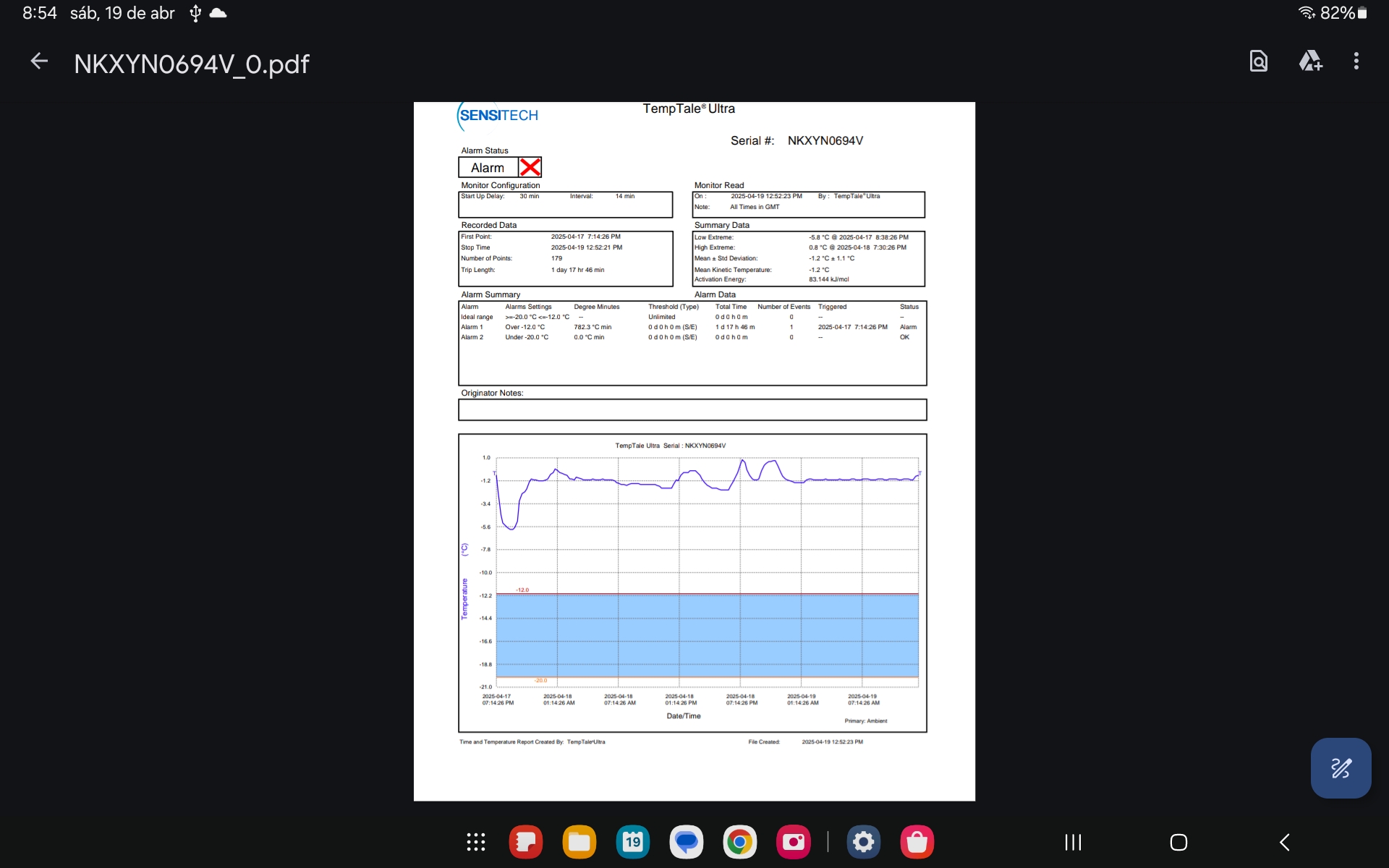Open the Calendar app showing 19
Screen dimensions: 1389x868
pyautogui.click(x=633, y=842)
